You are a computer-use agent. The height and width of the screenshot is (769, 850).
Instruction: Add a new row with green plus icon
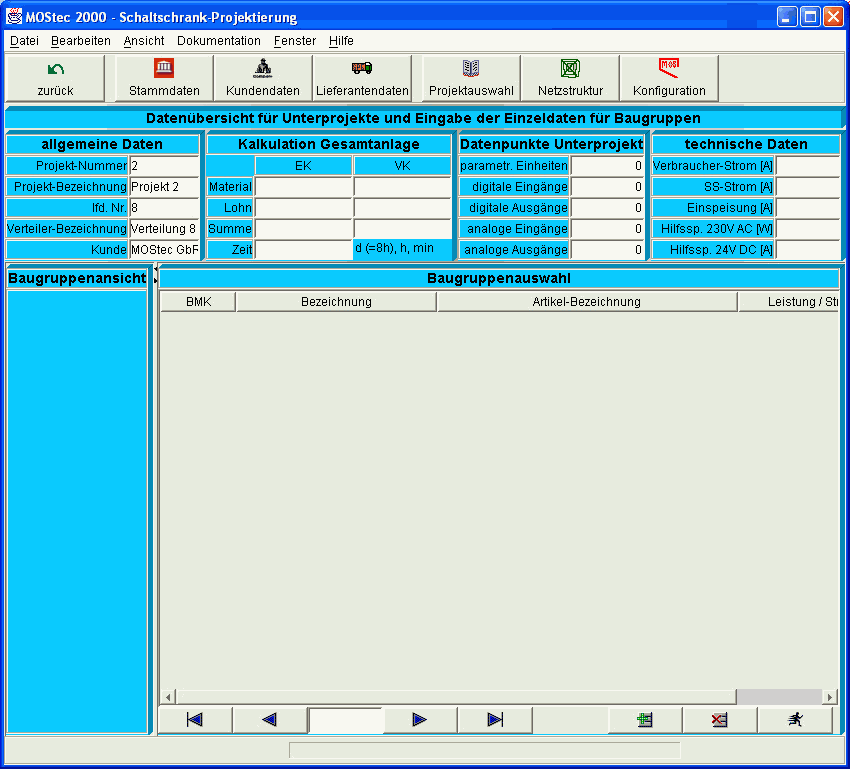[645, 720]
